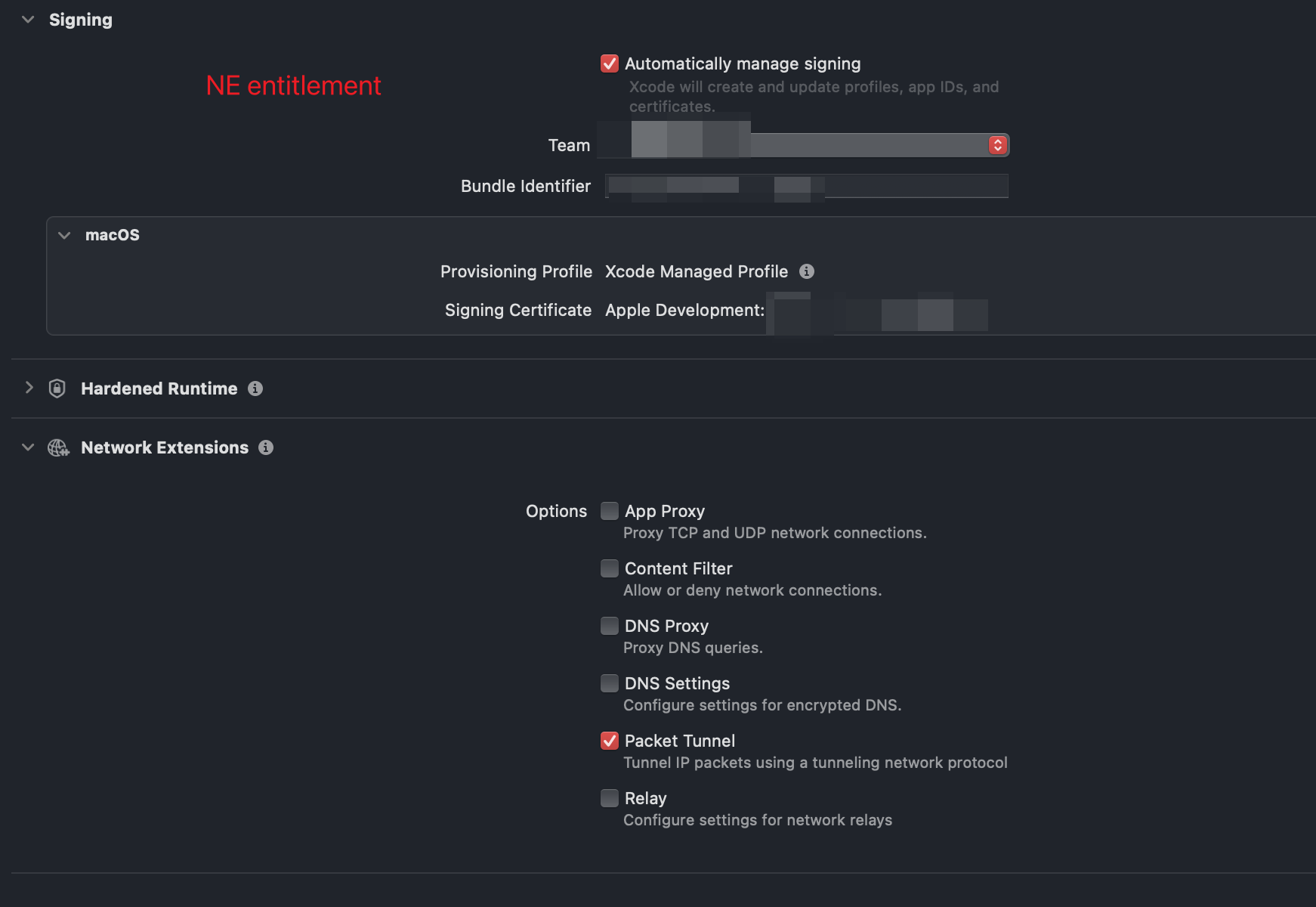This screenshot has height=907, width=1316.
Task: Click the Bundle Identifier text field
Action: [806, 186]
